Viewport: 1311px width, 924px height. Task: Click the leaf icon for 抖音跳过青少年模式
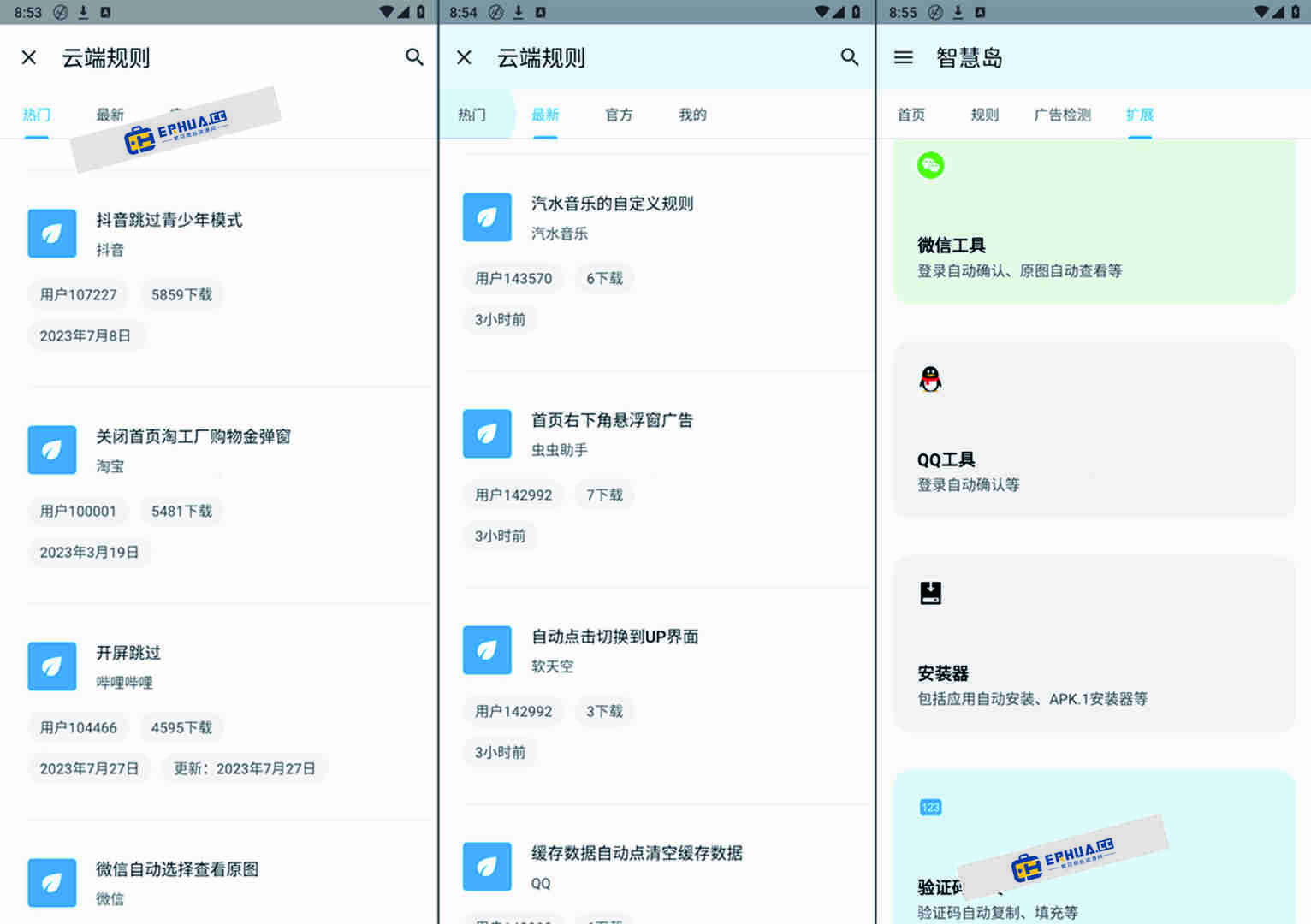tap(52, 234)
